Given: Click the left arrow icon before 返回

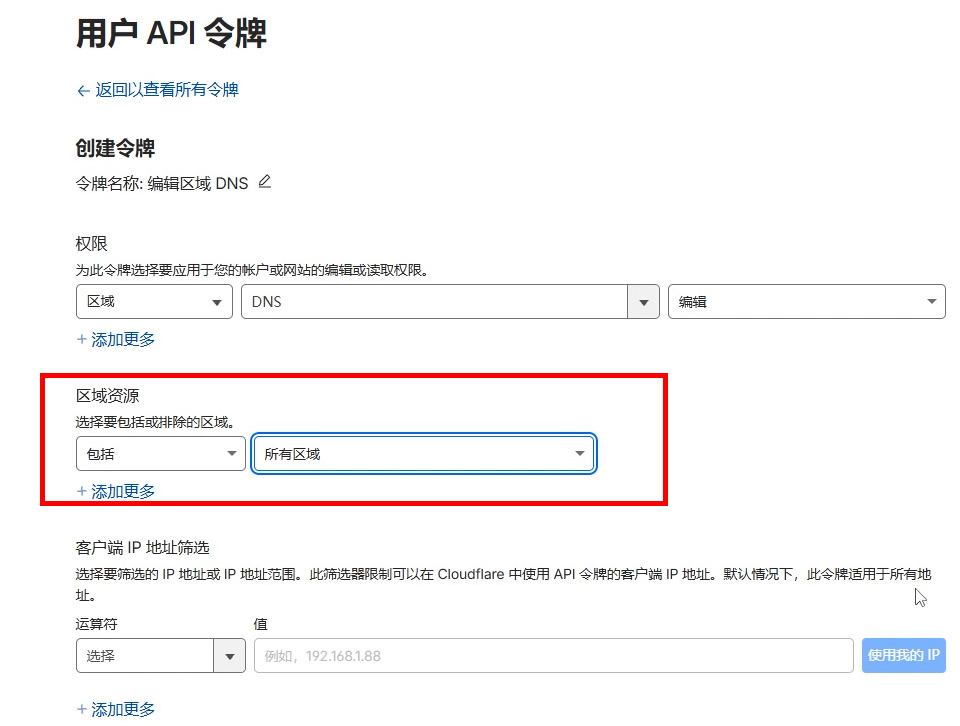Looking at the screenshot, I should tap(83, 91).
